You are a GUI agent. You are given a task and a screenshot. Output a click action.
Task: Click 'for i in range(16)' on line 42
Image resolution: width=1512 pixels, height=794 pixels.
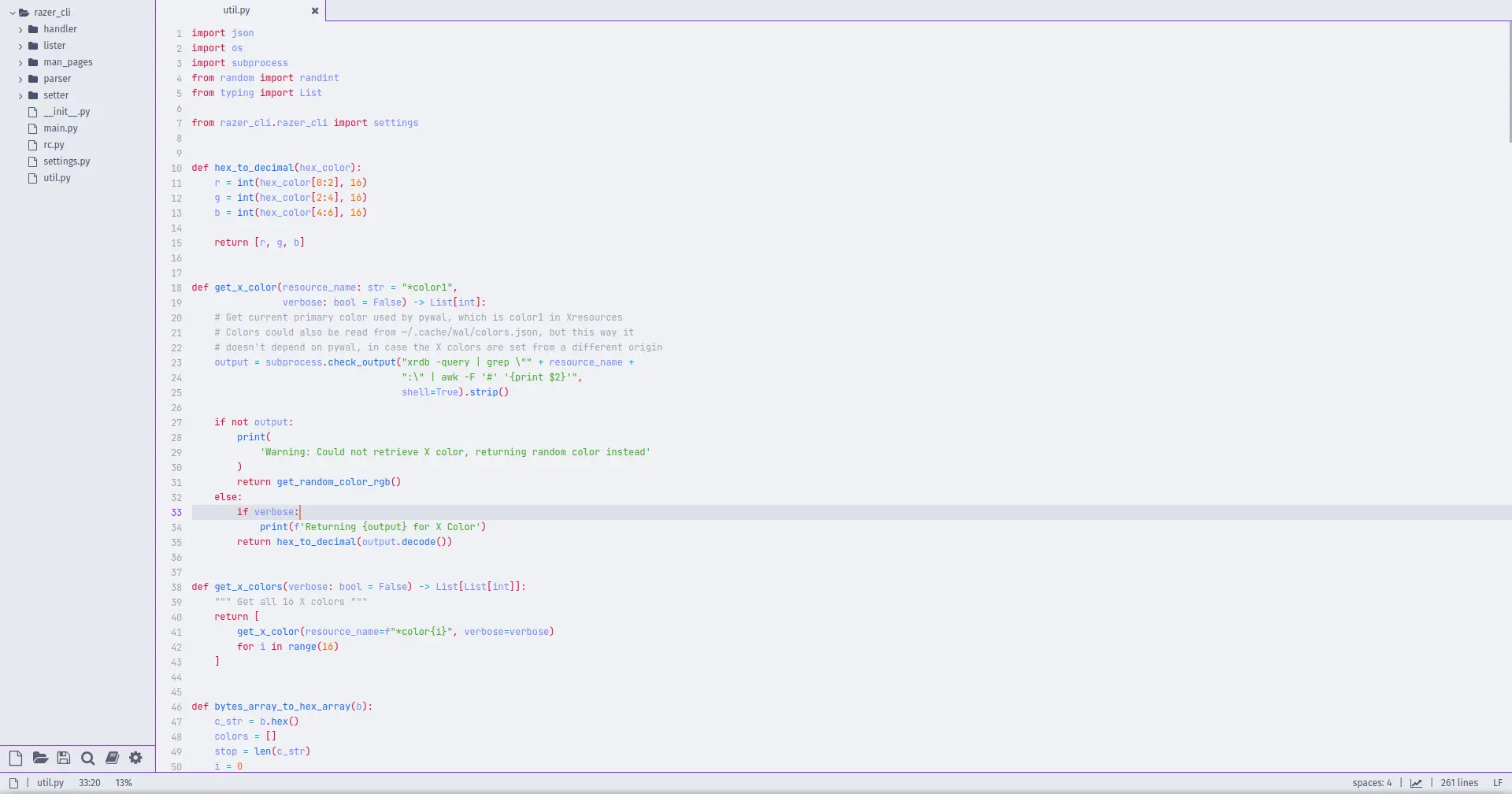(x=287, y=647)
